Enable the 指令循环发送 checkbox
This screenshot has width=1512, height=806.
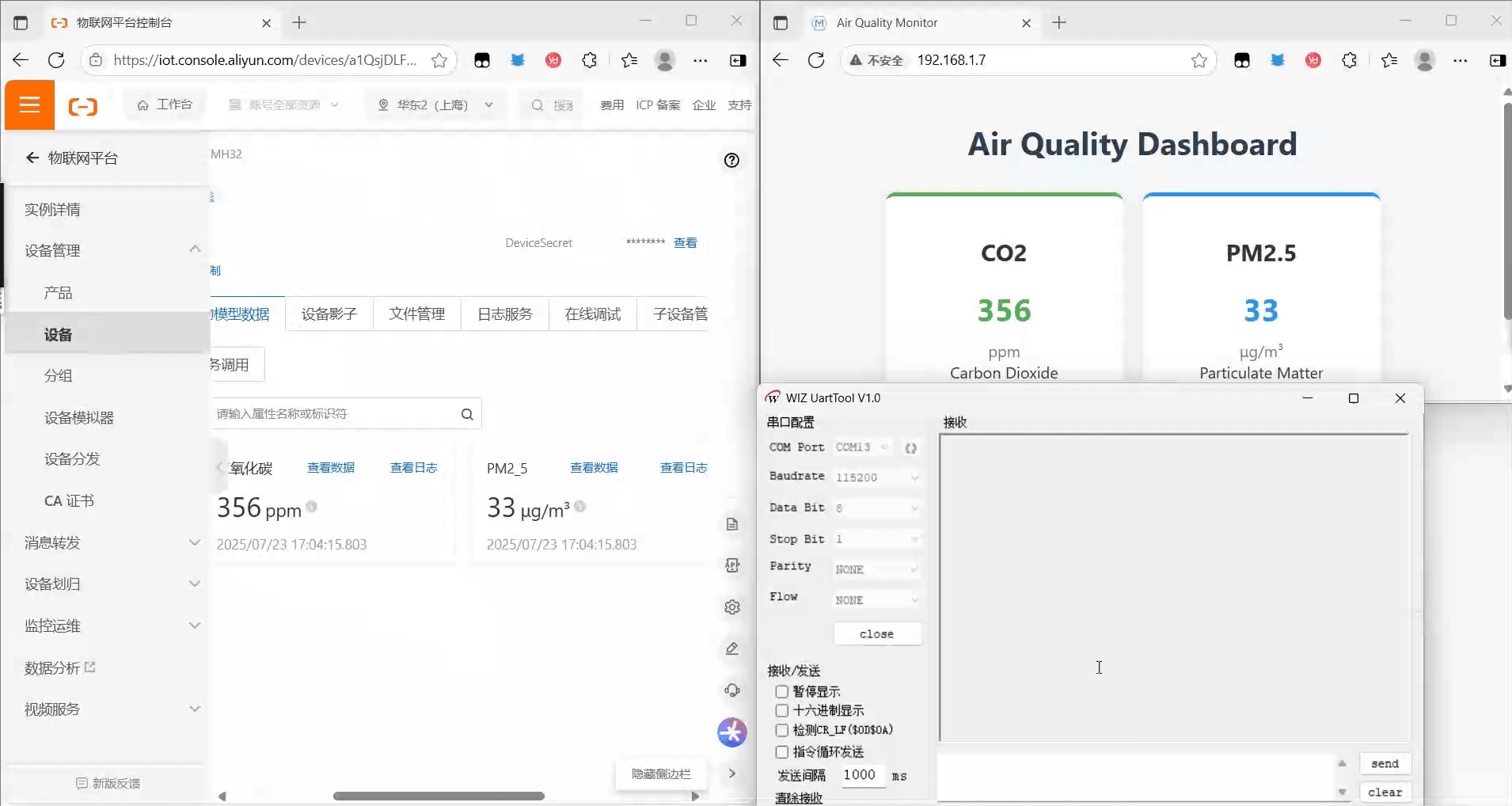click(x=782, y=752)
